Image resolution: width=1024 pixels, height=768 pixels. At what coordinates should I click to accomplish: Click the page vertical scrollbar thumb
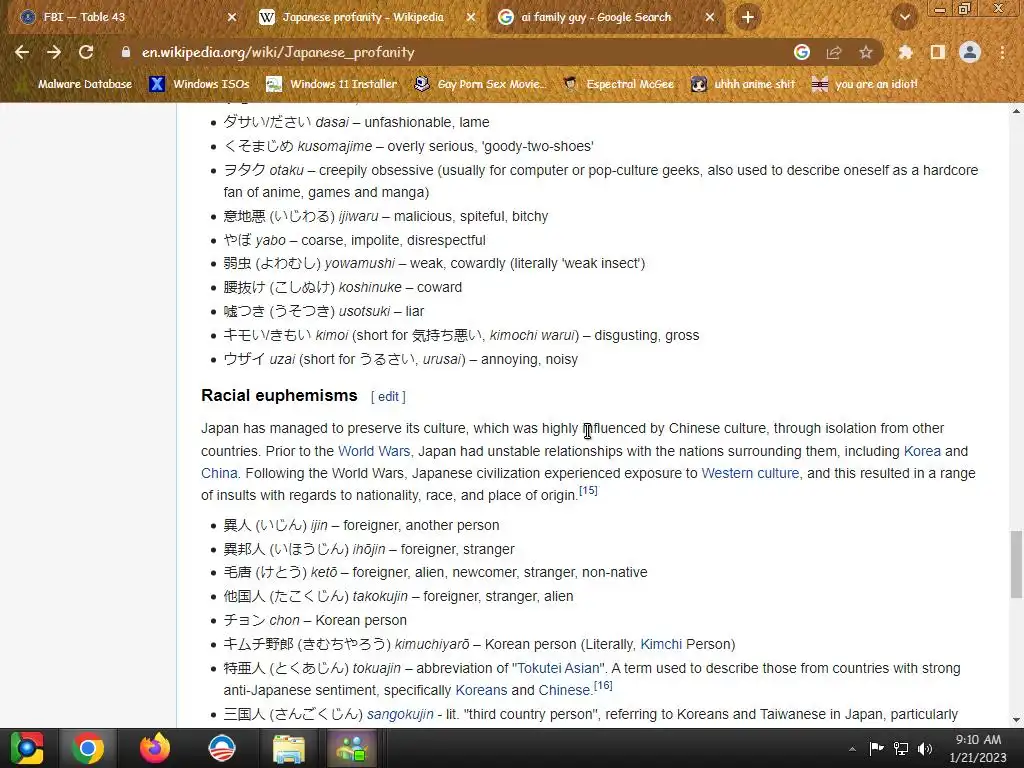point(1016,564)
